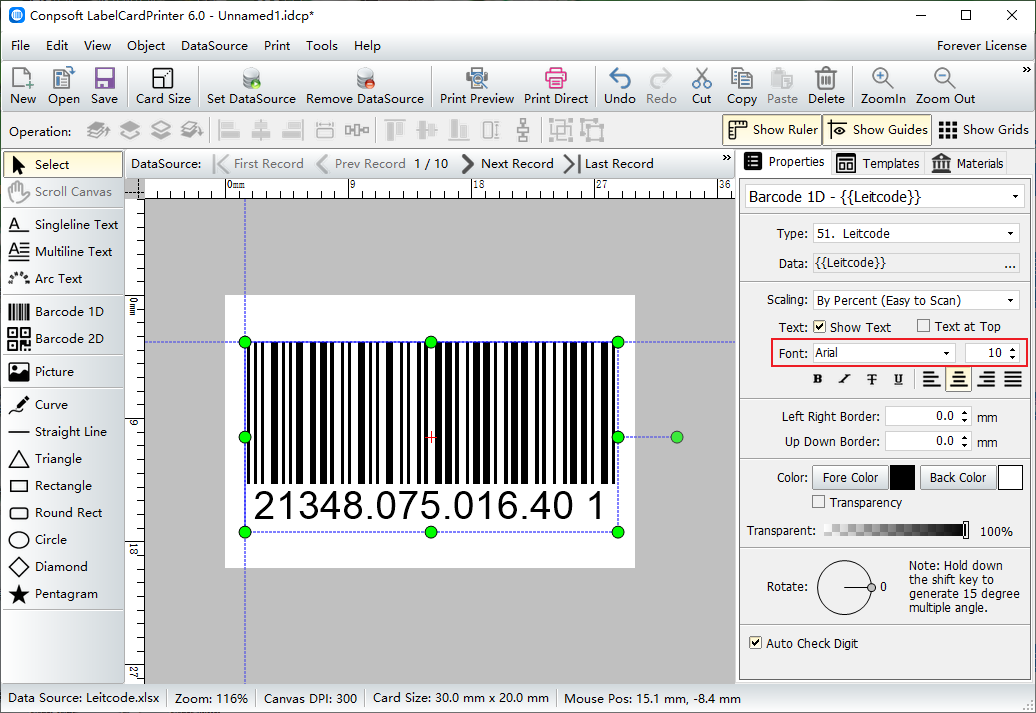Open the Edit menu
Image resolution: width=1036 pixels, height=713 pixels.
pos(57,46)
